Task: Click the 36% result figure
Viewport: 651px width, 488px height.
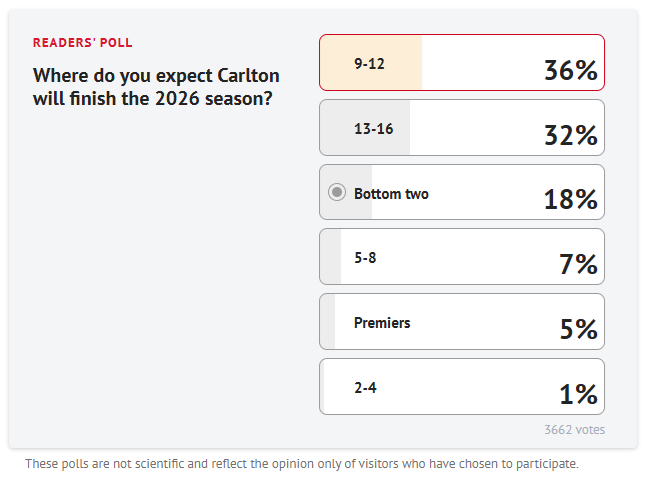Action: point(570,71)
